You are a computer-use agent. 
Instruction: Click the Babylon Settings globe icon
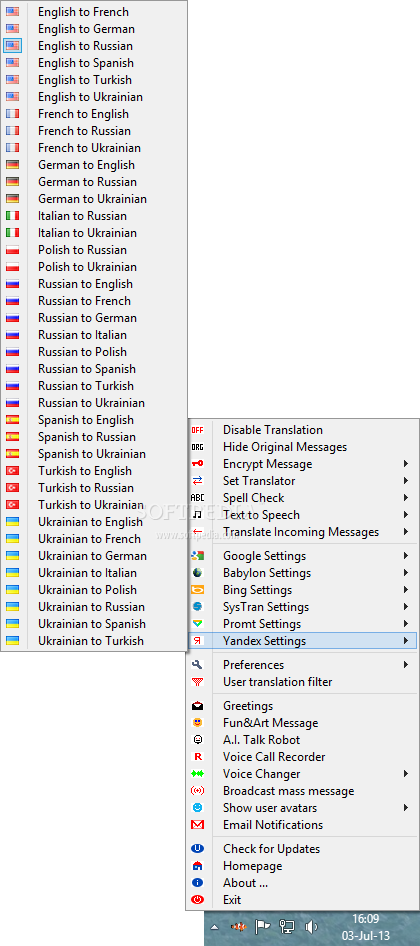click(197, 573)
